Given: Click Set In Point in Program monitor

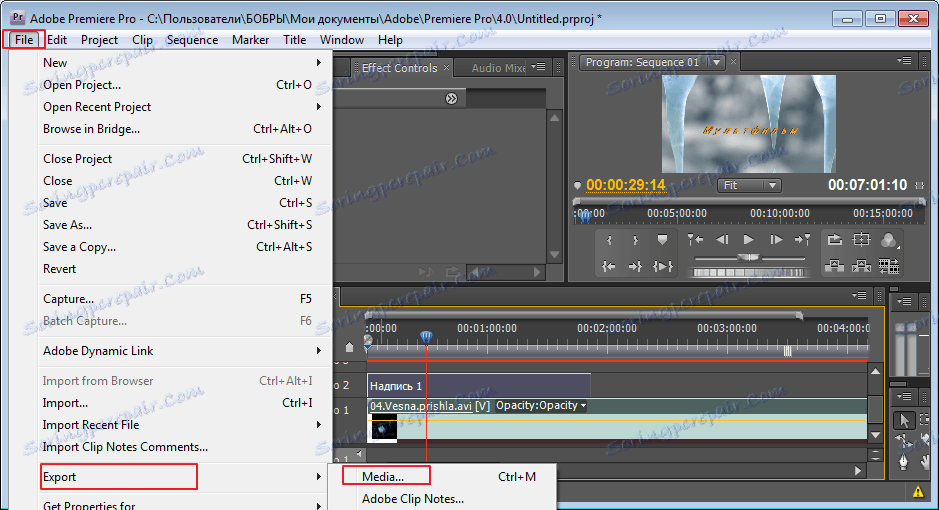Looking at the screenshot, I should (609, 241).
